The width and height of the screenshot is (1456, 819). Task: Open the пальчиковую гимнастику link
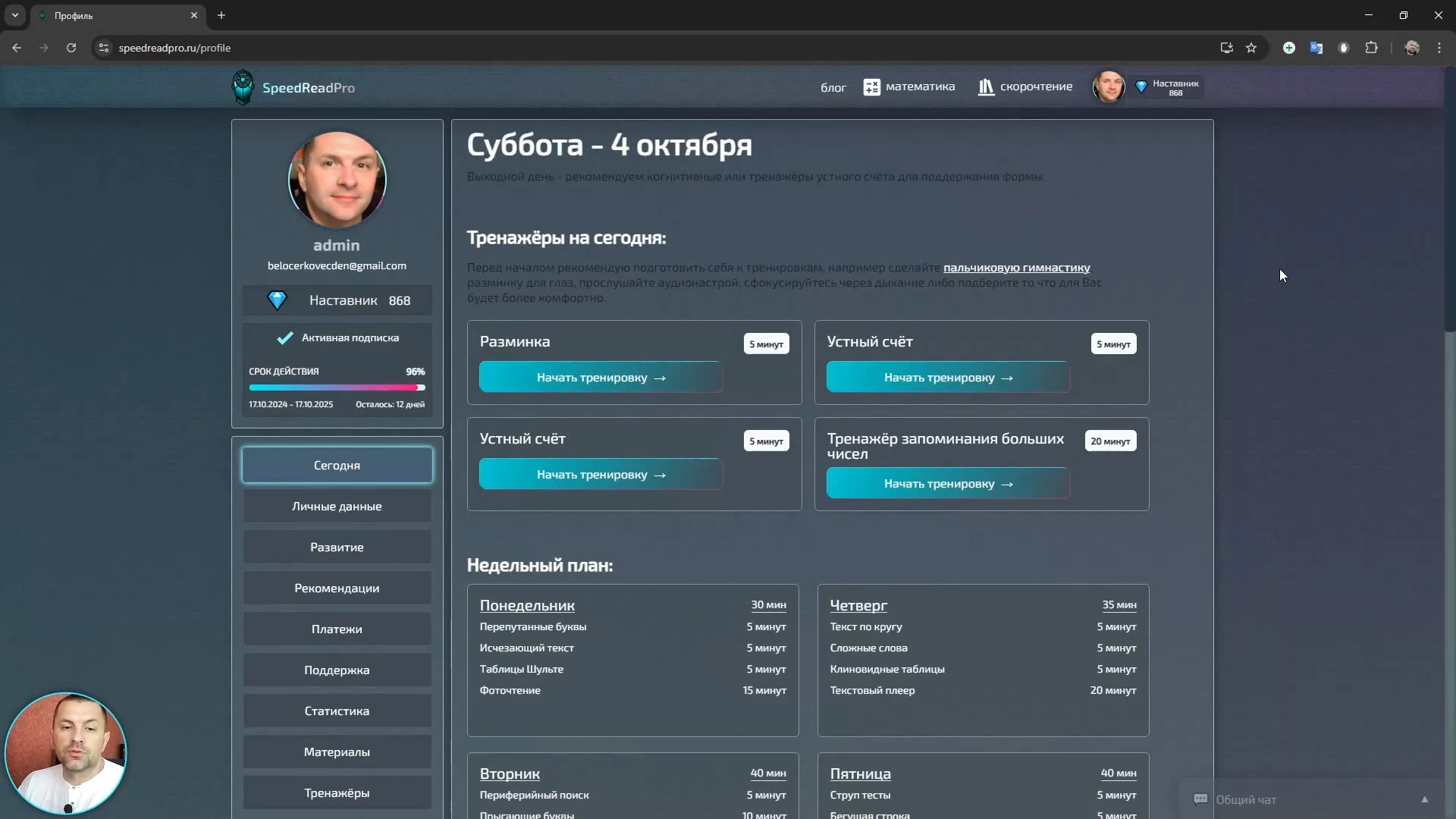1016,268
